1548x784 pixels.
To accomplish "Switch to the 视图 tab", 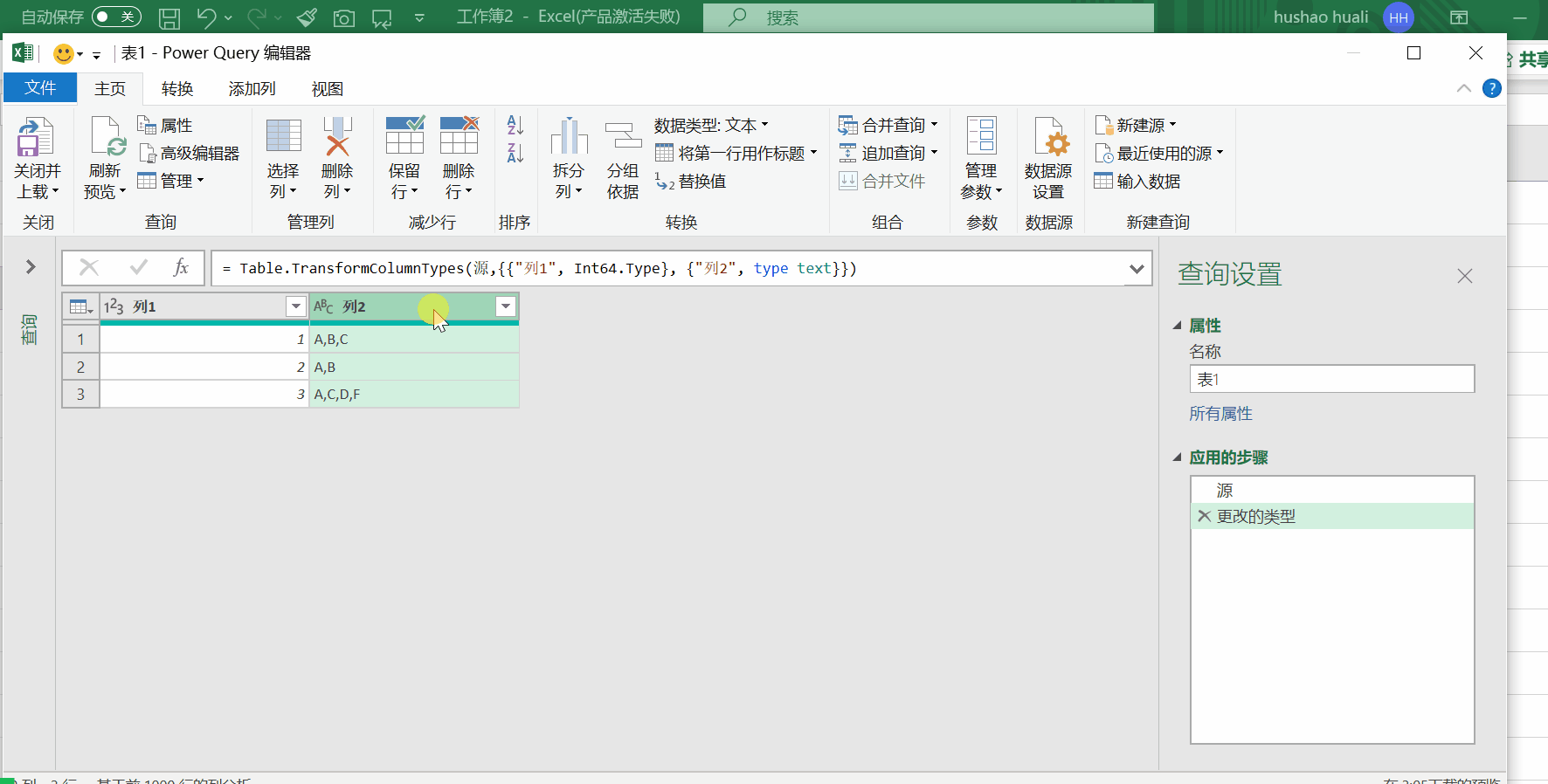I will coord(328,88).
